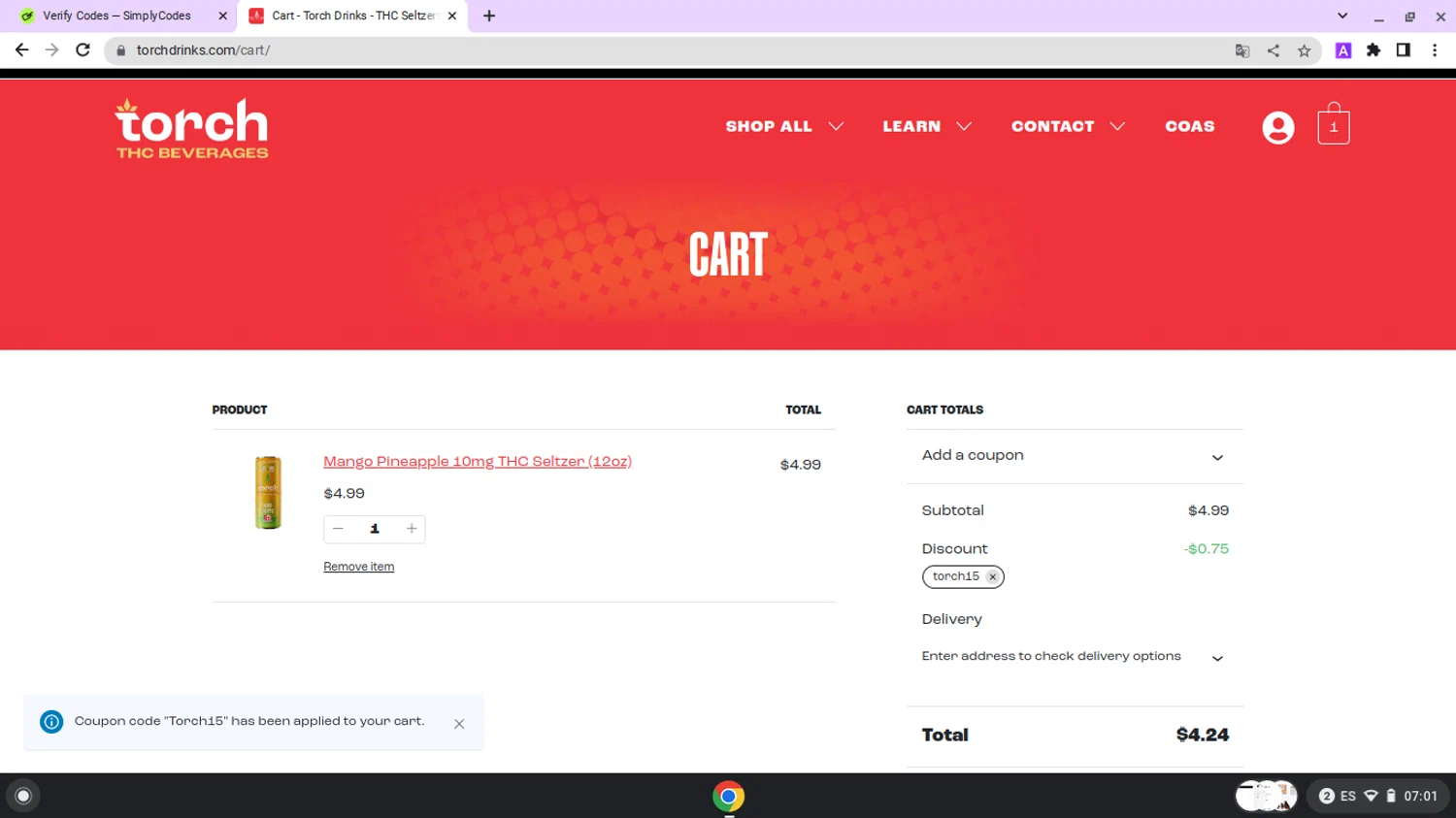The image size is (1456, 818).
Task: Expand the CONTACT chevron
Action: 1117,126
